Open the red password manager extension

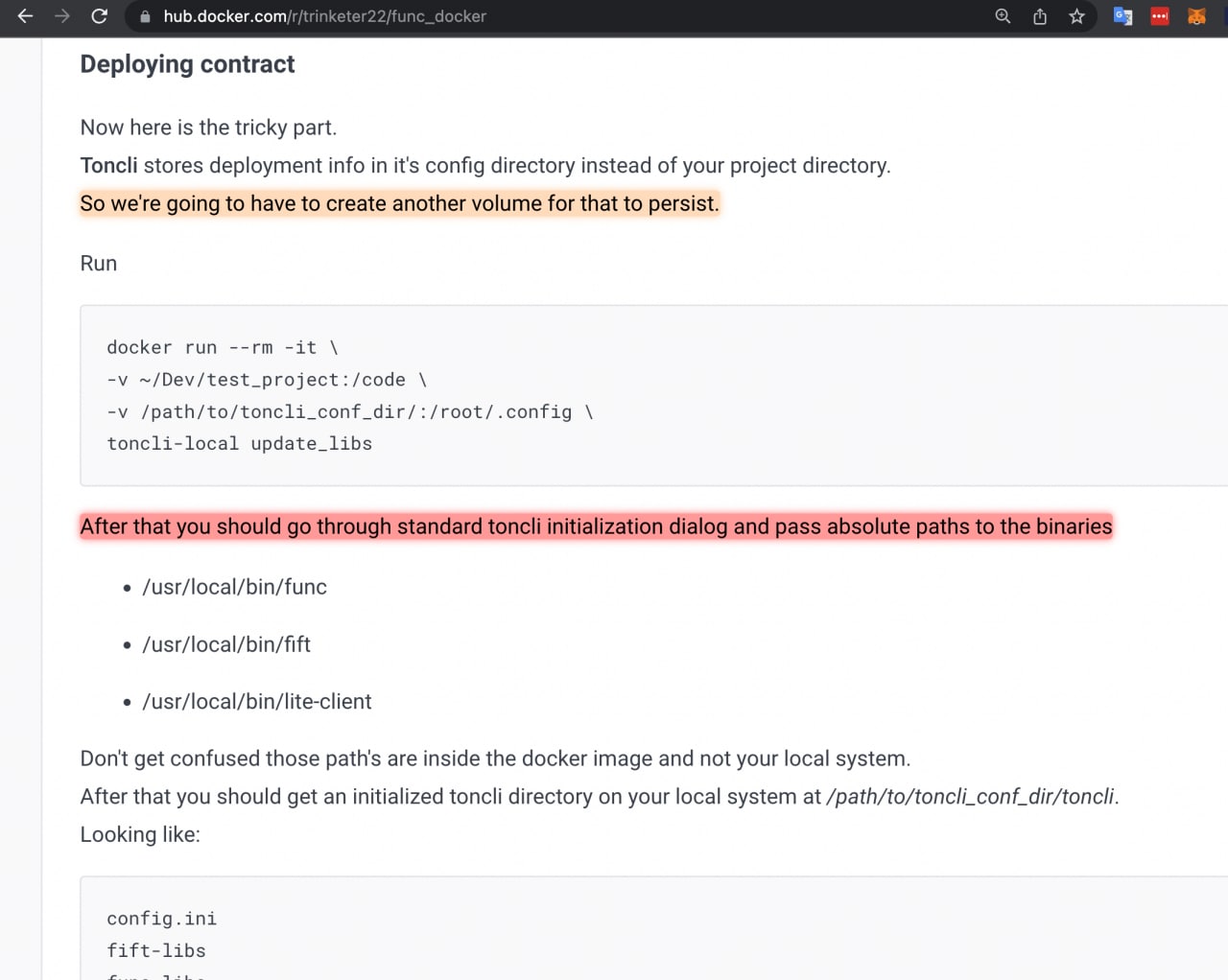pos(1160,16)
